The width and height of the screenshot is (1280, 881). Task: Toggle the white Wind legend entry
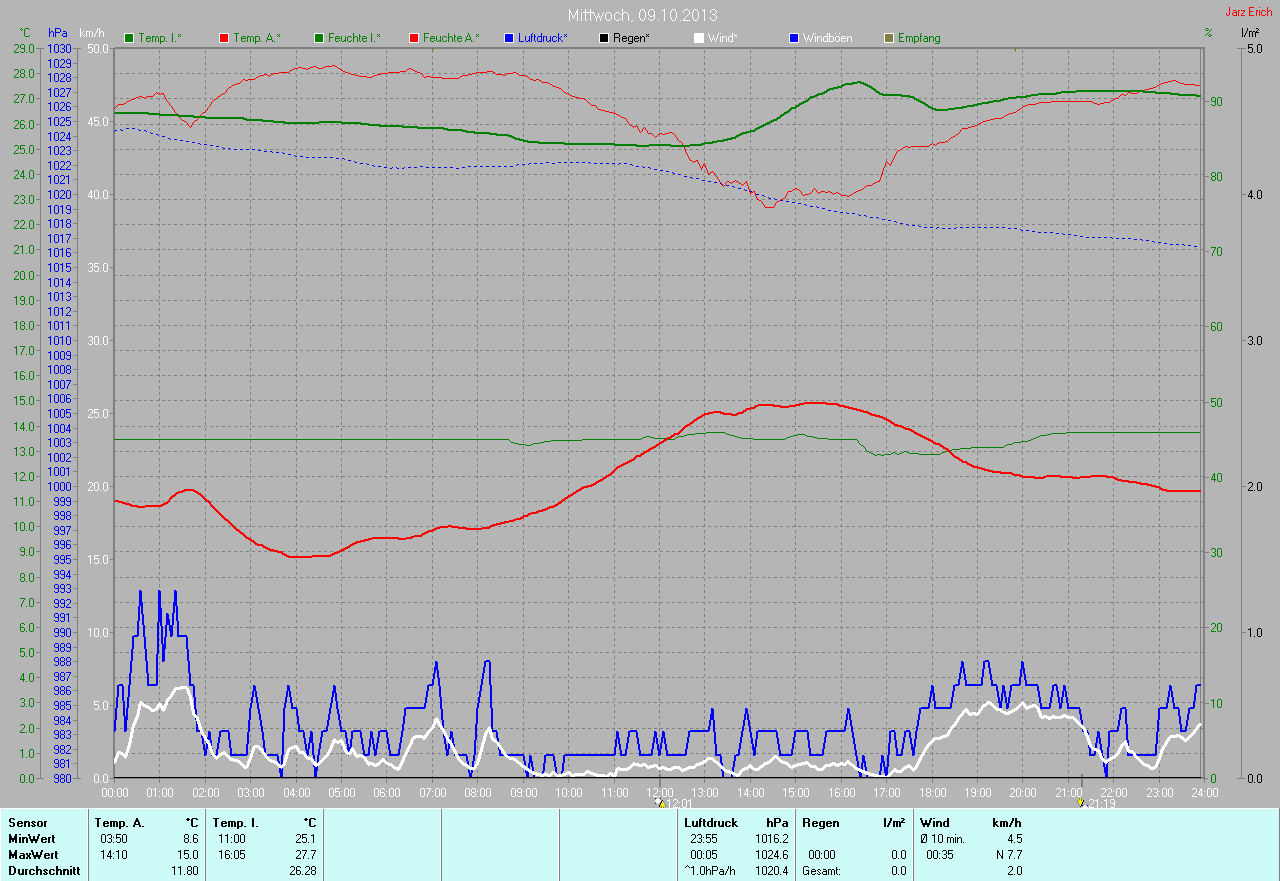699,38
